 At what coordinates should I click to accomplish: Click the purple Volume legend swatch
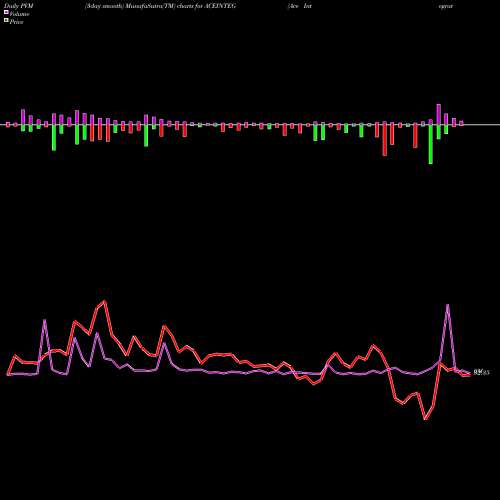[6, 12]
